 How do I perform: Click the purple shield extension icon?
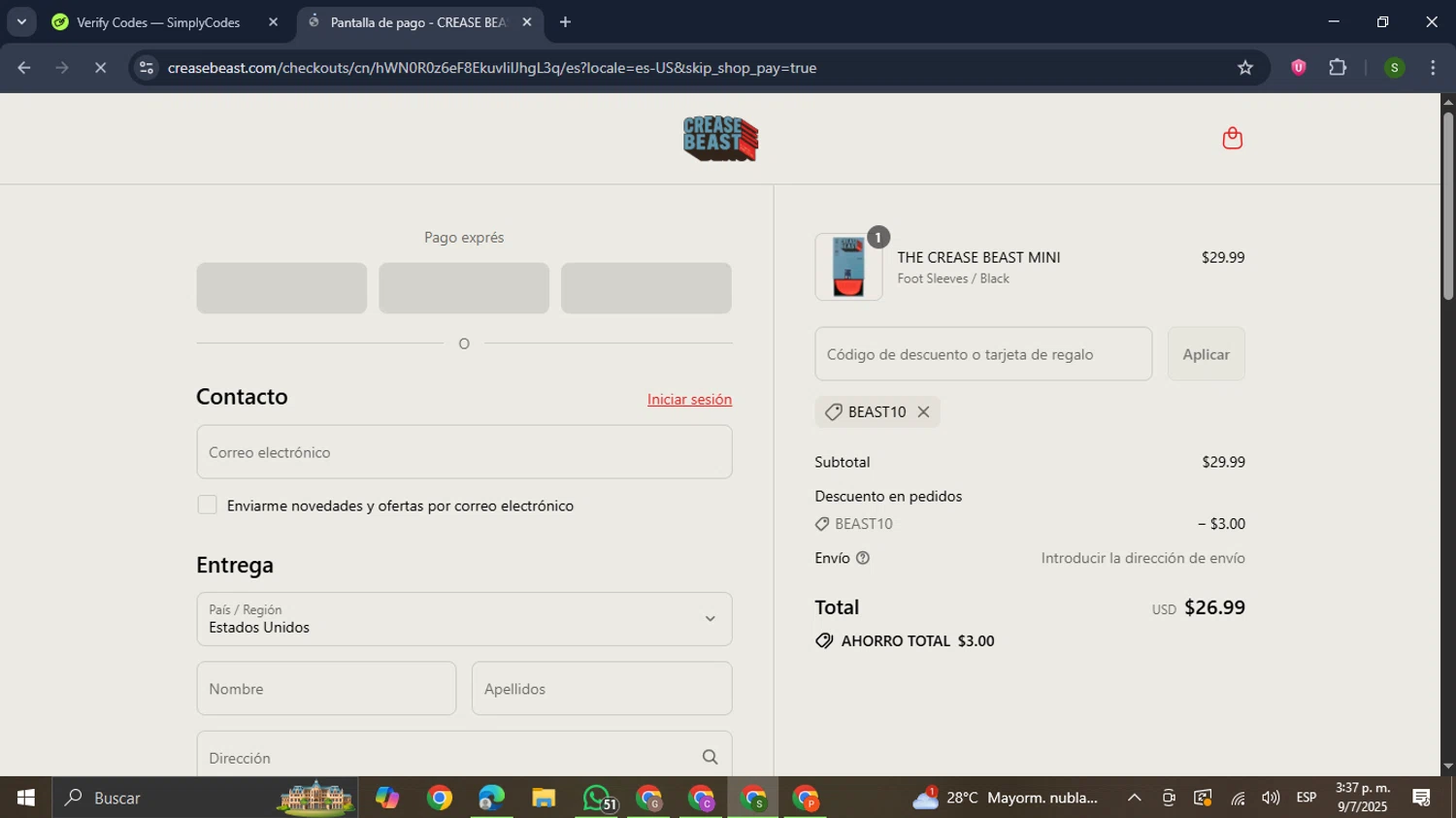click(1298, 67)
